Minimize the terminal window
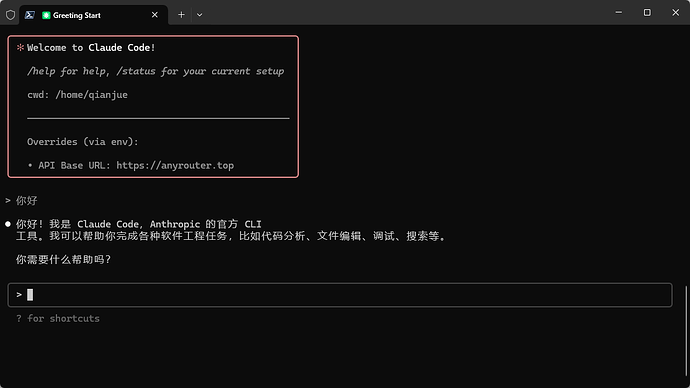This screenshot has height=388, width=690. 619,13
